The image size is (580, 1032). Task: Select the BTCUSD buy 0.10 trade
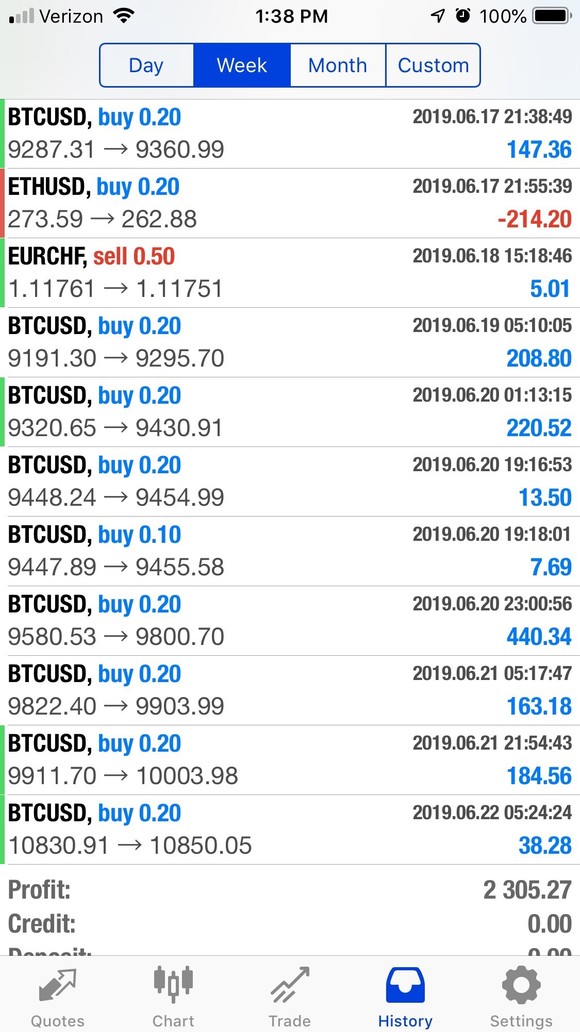click(290, 552)
